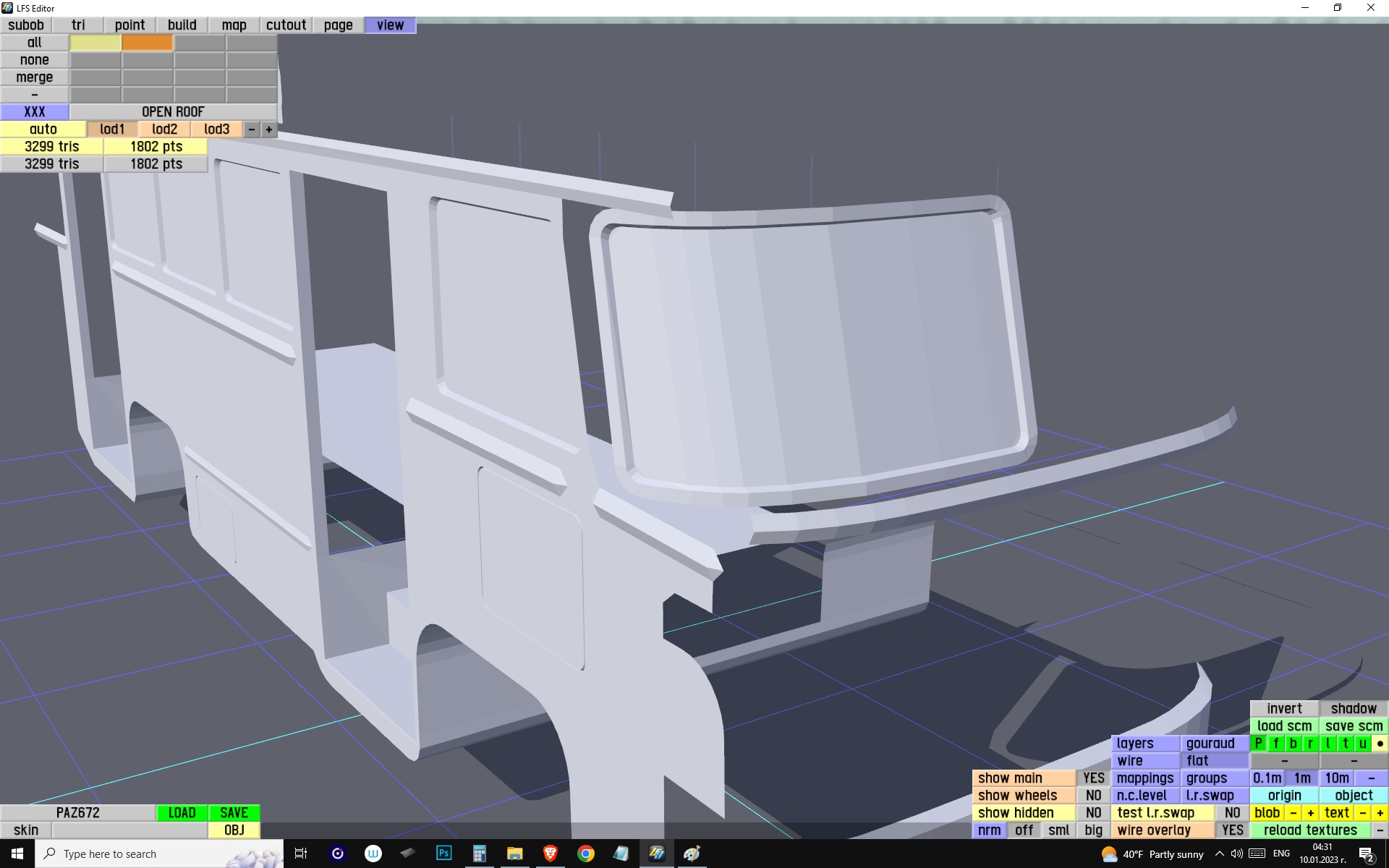Click the green SAVE button
The image size is (1389, 868).
point(234,813)
